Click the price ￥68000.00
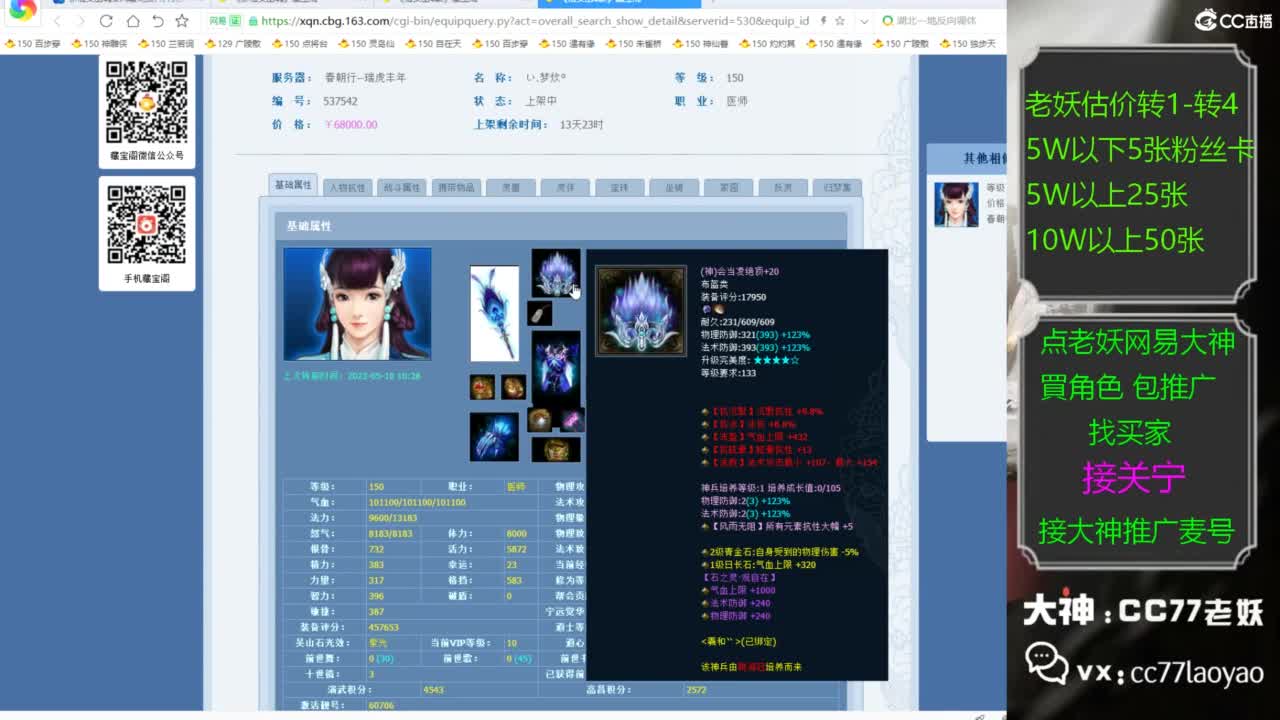 tap(351, 125)
